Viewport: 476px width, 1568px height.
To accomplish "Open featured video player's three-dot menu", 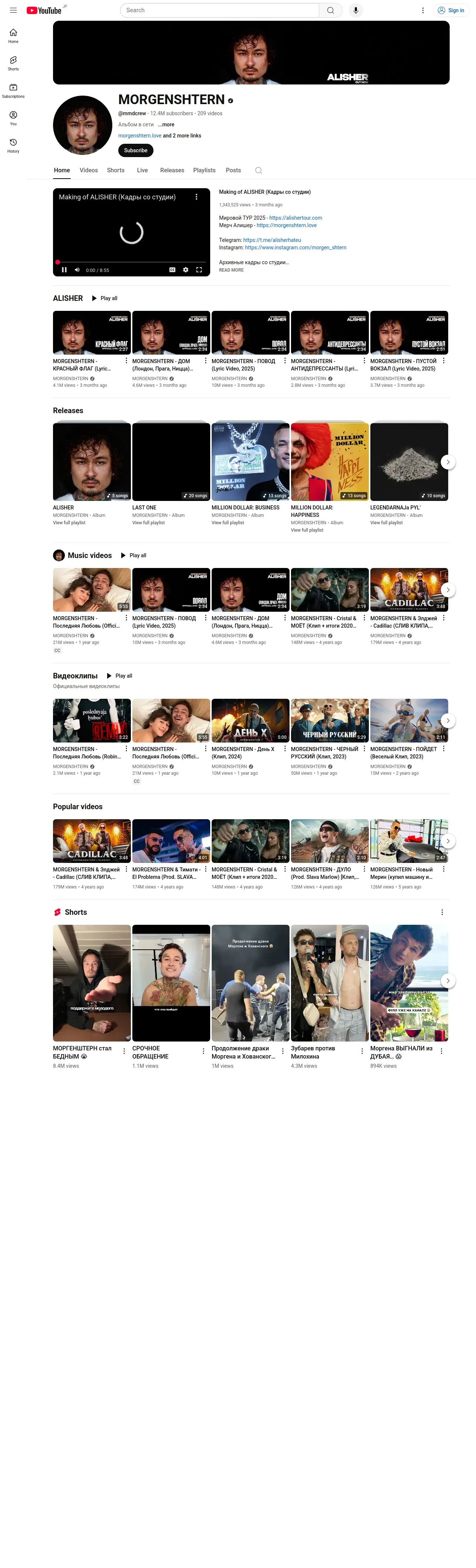I will click(x=196, y=197).
